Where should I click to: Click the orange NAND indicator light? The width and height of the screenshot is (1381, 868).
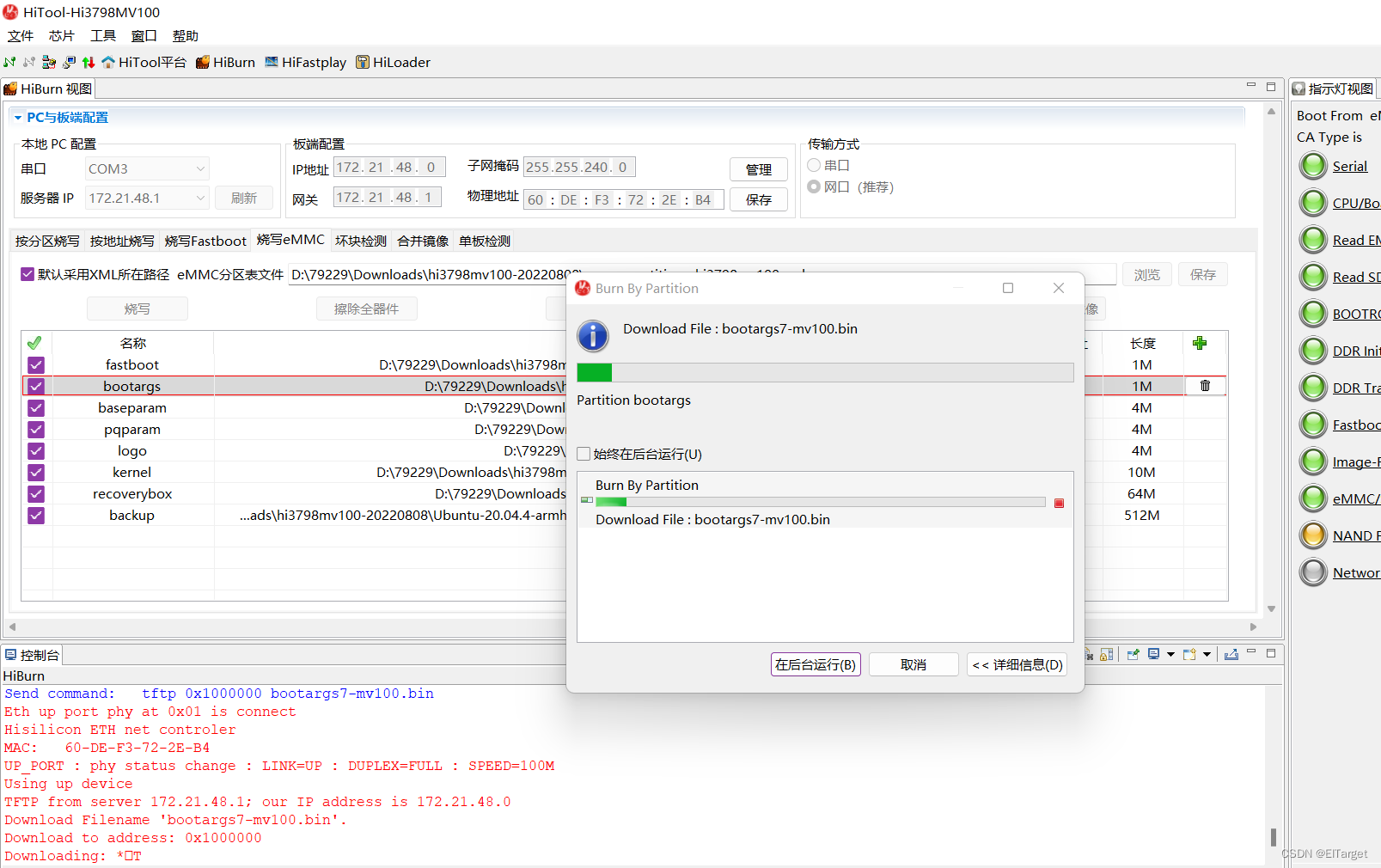(1313, 535)
